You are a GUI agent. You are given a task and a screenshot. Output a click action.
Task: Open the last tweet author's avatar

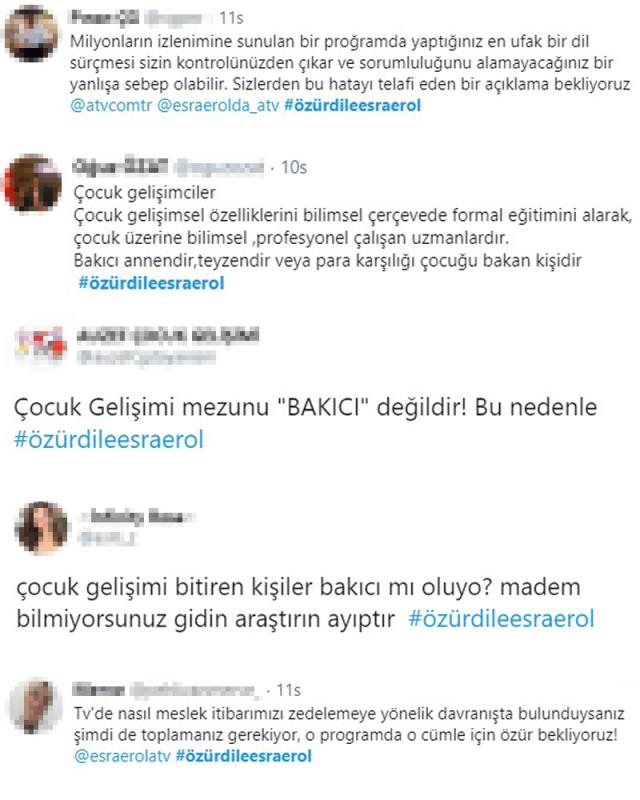[34, 706]
